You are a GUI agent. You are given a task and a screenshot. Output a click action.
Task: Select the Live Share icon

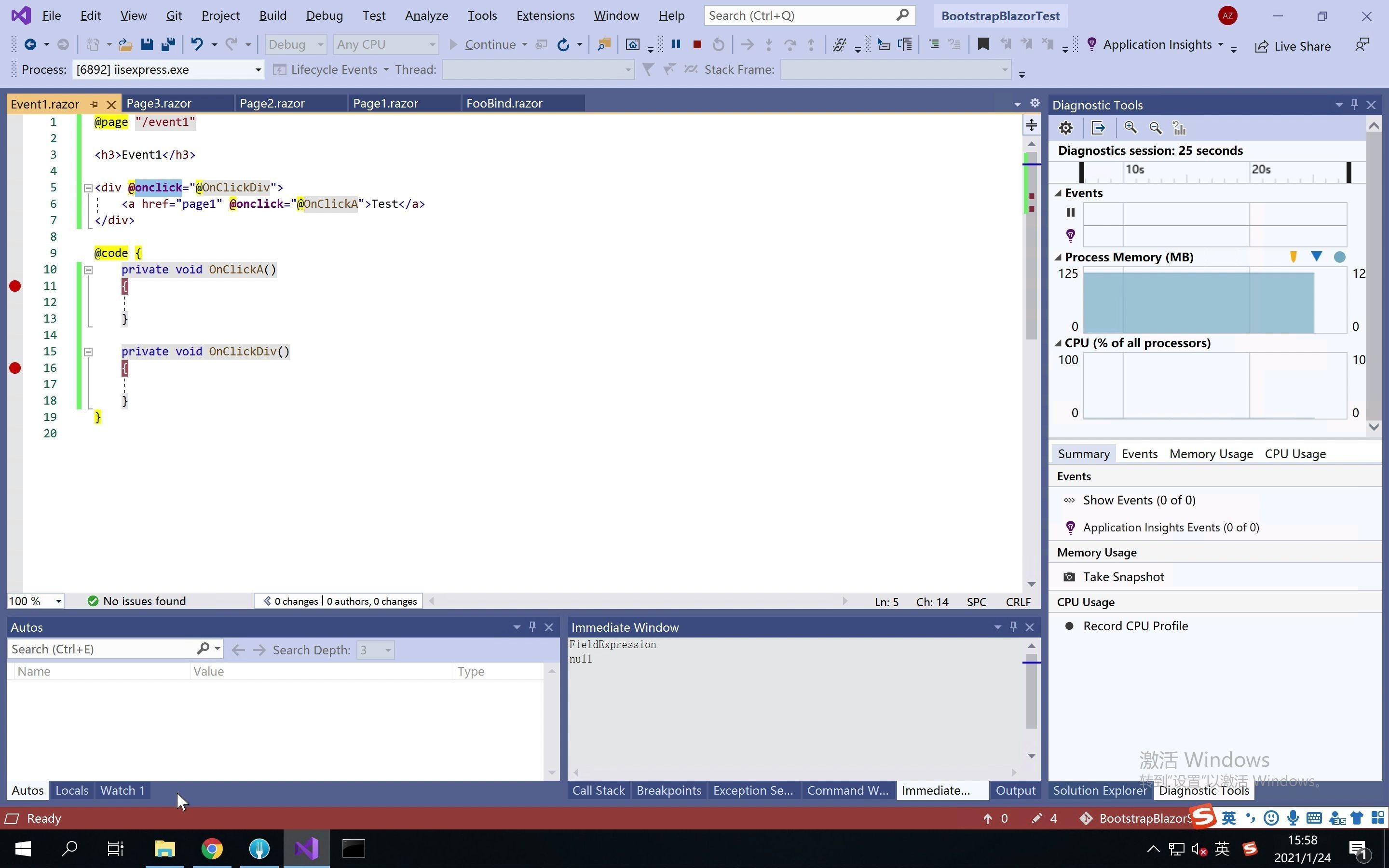[1261, 45]
